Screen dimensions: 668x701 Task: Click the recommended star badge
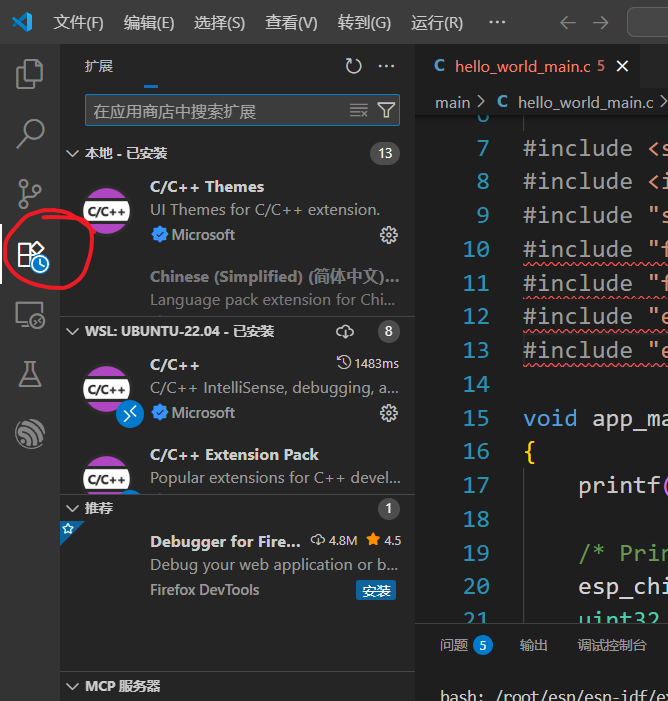click(68, 529)
